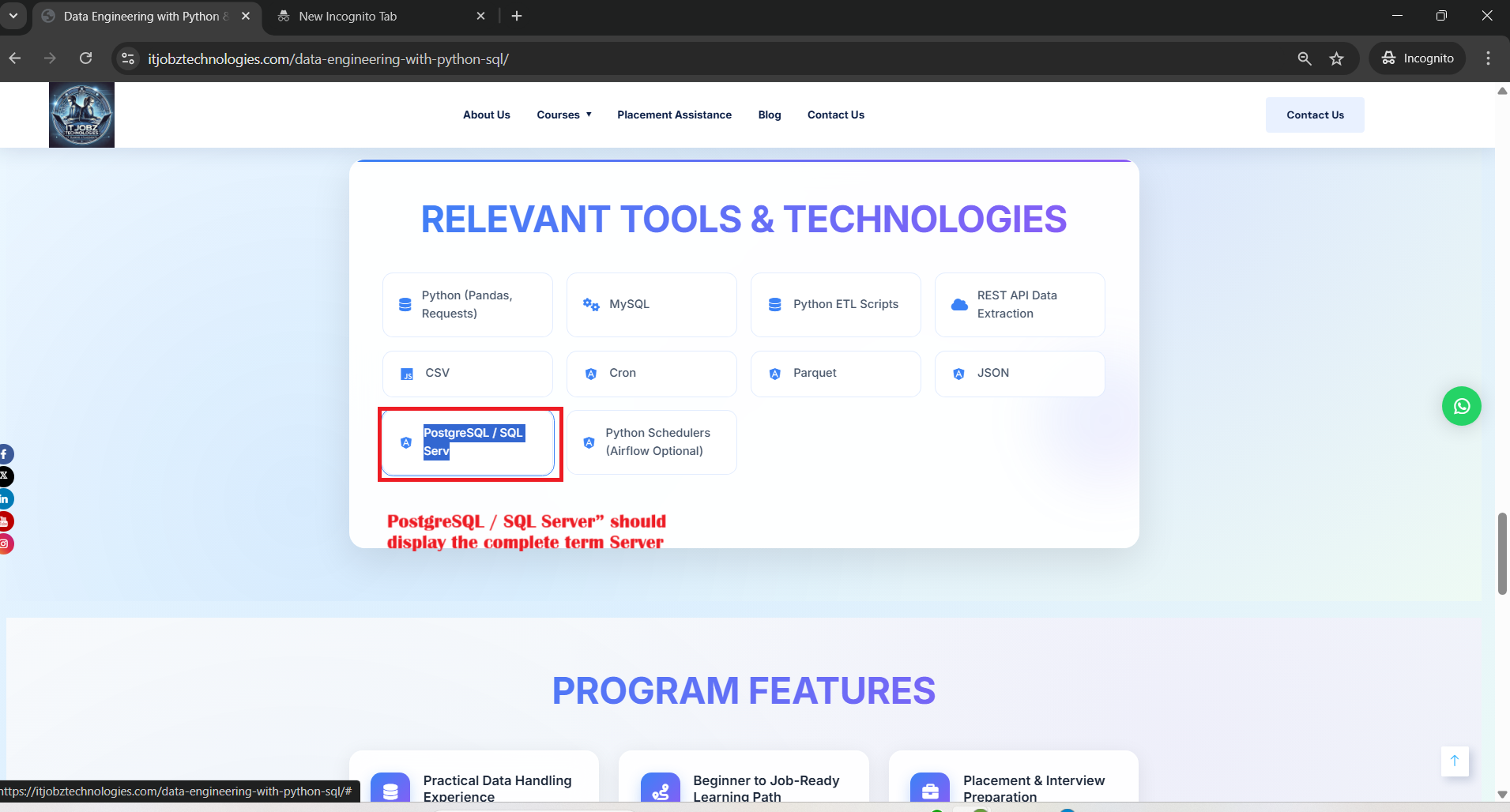Open the YouTube social icon
The height and width of the screenshot is (812, 1510).
pos(5,521)
